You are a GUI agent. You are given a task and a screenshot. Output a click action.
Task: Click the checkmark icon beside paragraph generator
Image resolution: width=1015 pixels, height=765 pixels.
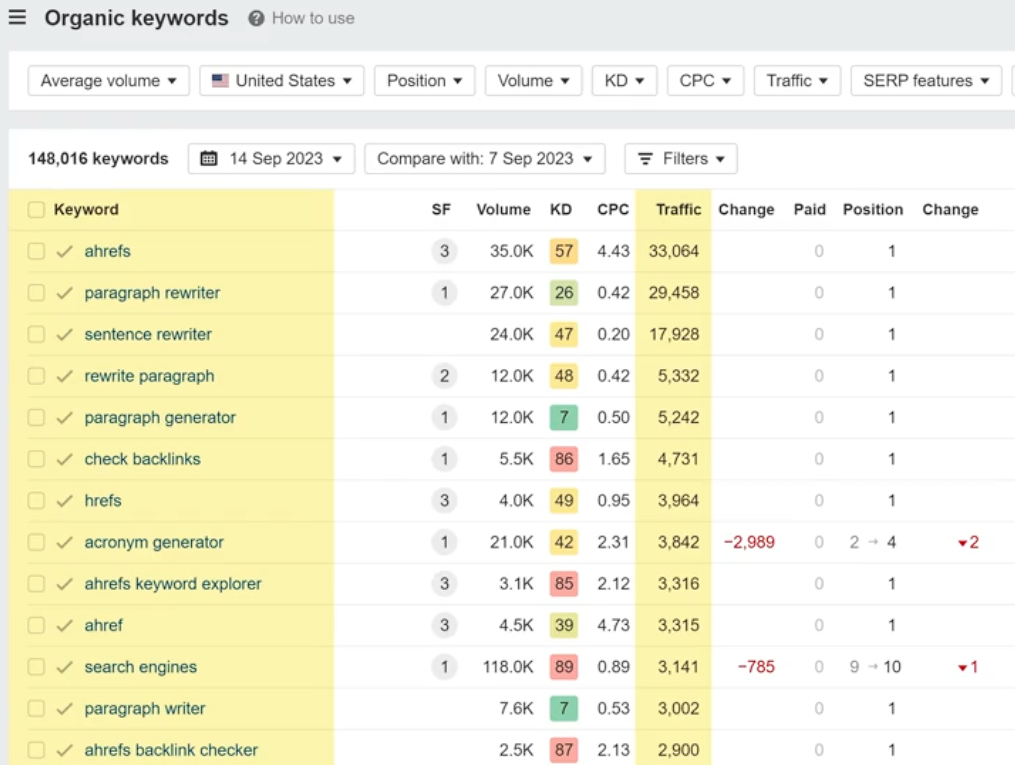[64, 417]
